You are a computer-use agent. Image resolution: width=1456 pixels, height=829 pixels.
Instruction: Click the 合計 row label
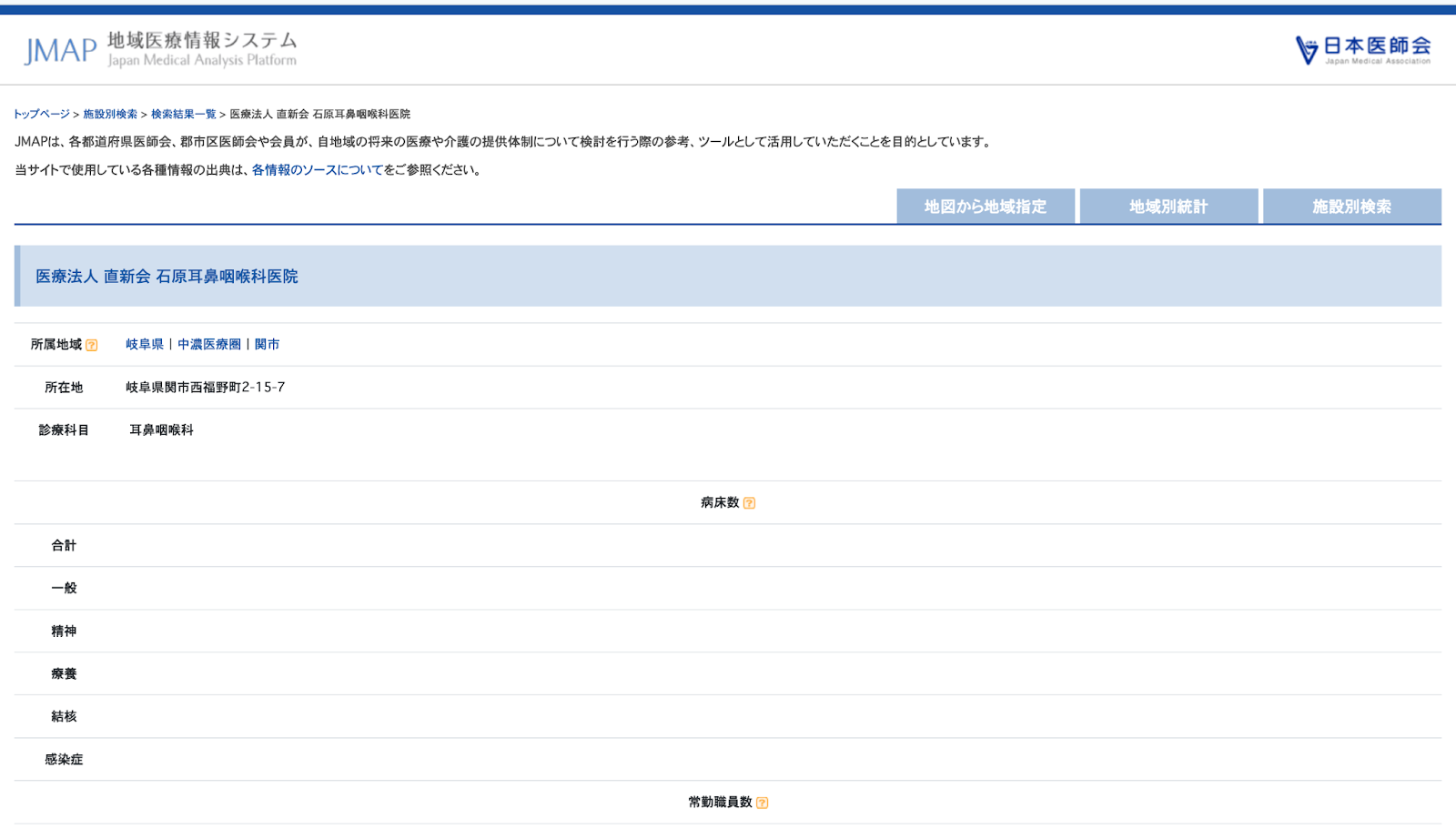pos(64,546)
